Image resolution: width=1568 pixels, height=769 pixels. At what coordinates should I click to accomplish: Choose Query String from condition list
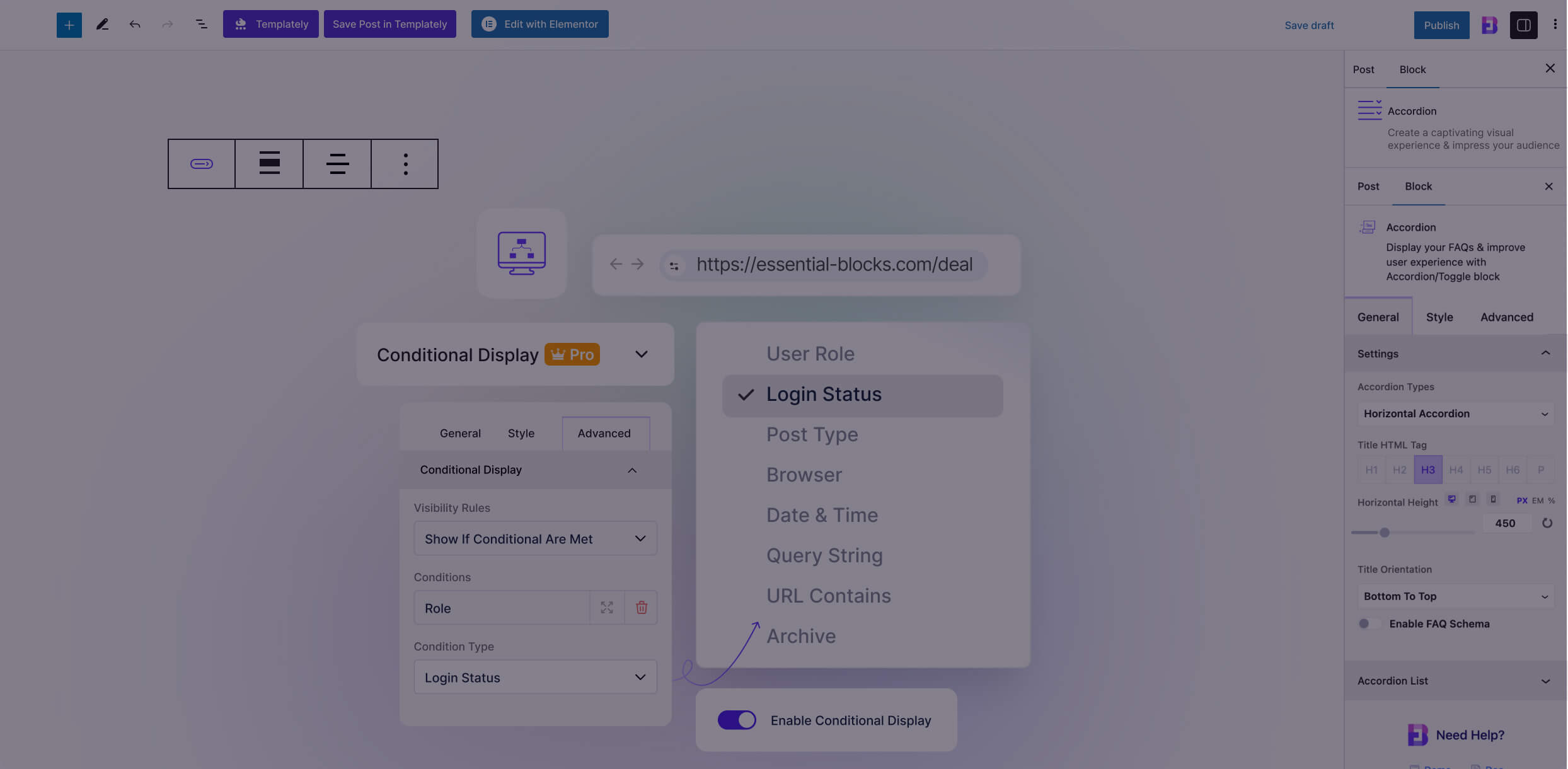click(x=824, y=555)
